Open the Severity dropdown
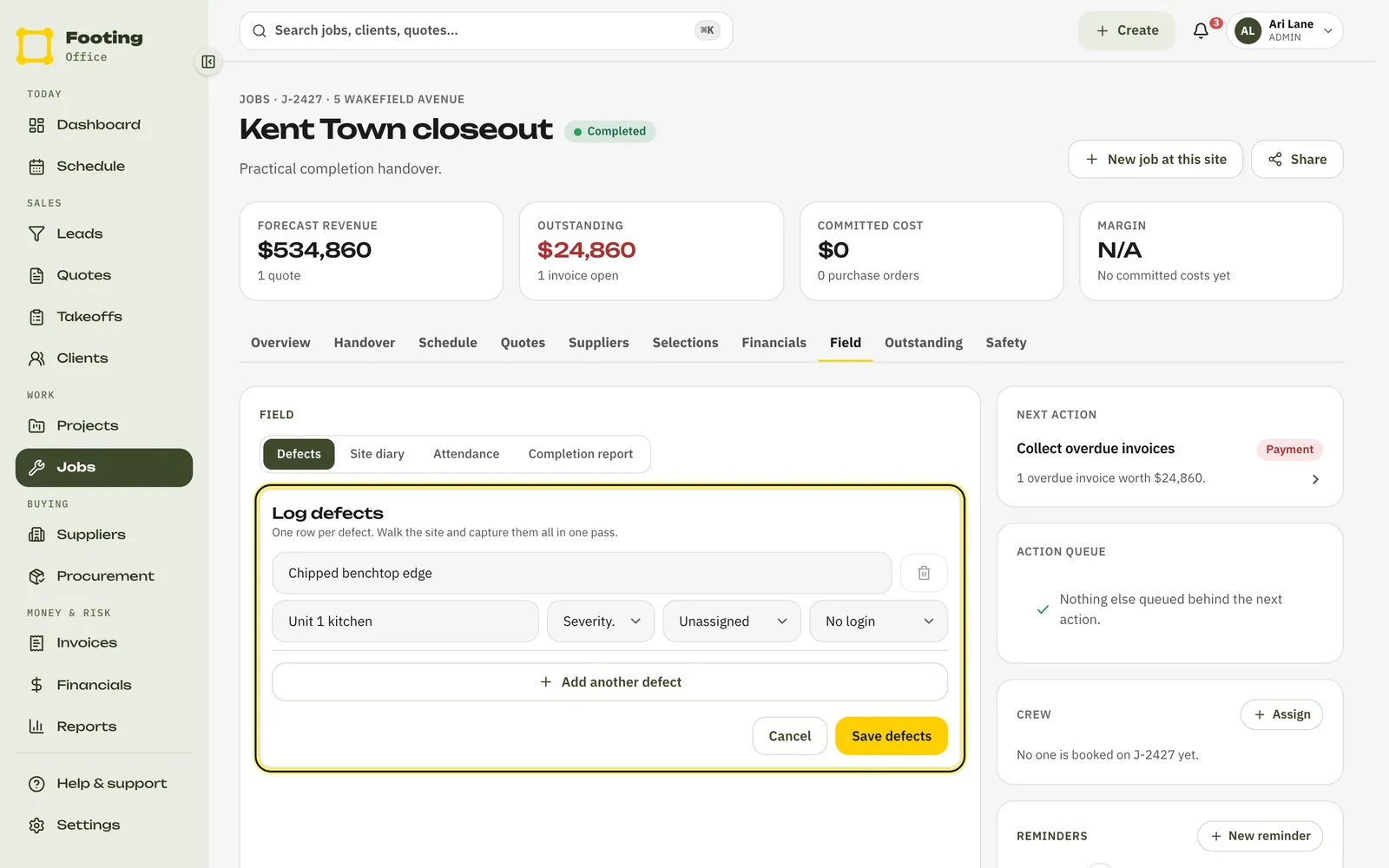 coord(601,621)
